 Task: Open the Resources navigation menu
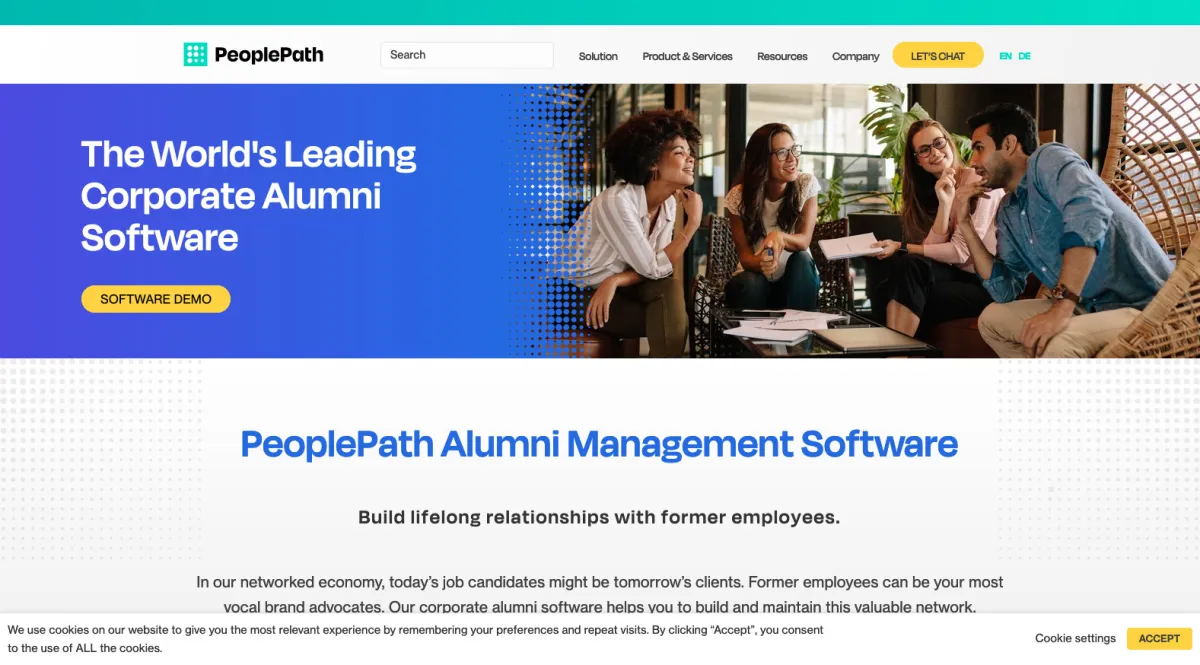pos(782,56)
